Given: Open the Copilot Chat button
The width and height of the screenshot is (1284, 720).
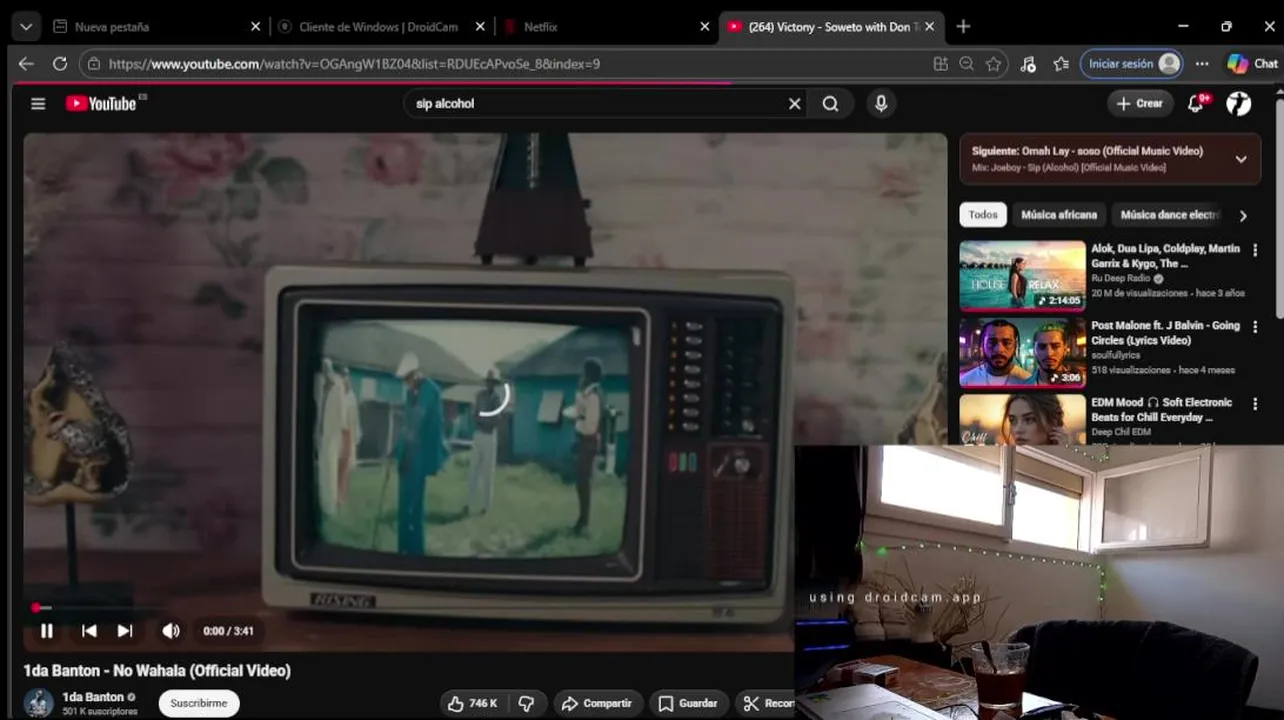Looking at the screenshot, I should pos(1253,63).
